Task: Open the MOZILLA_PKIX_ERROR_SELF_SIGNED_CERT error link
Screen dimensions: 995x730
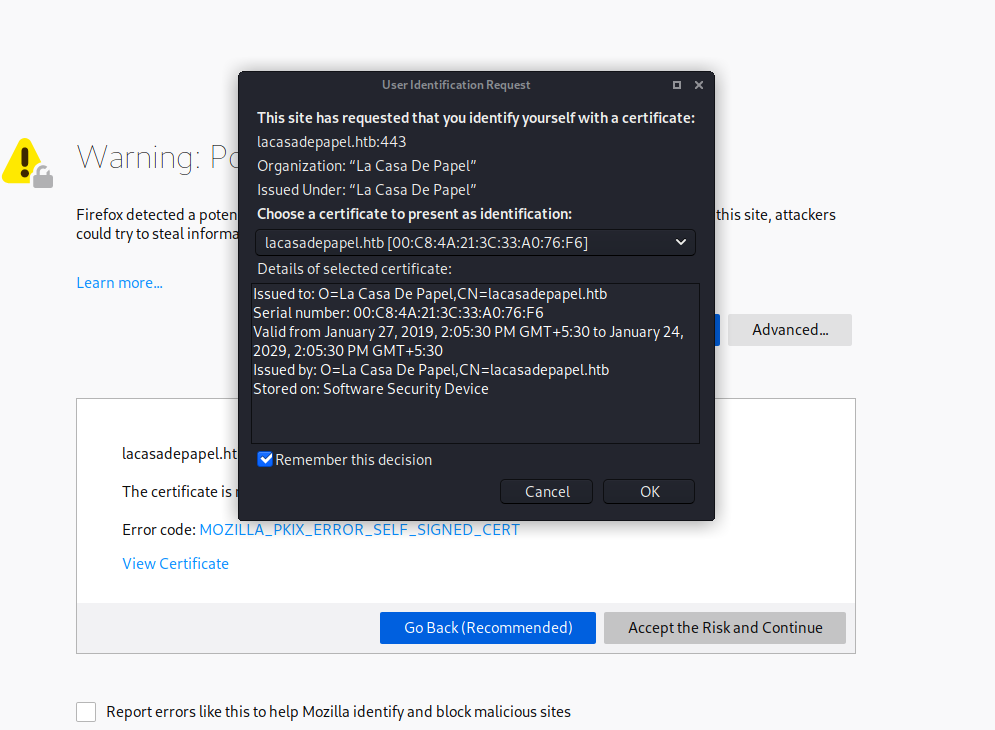Action: (x=360, y=530)
